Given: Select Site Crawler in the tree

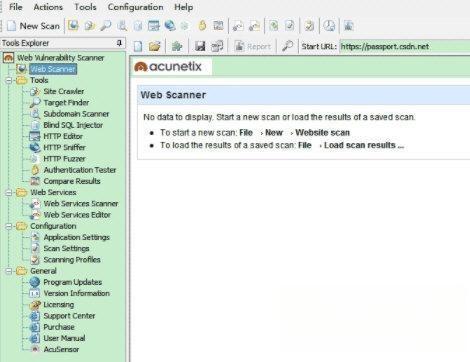Looking at the screenshot, I should 63,91.
